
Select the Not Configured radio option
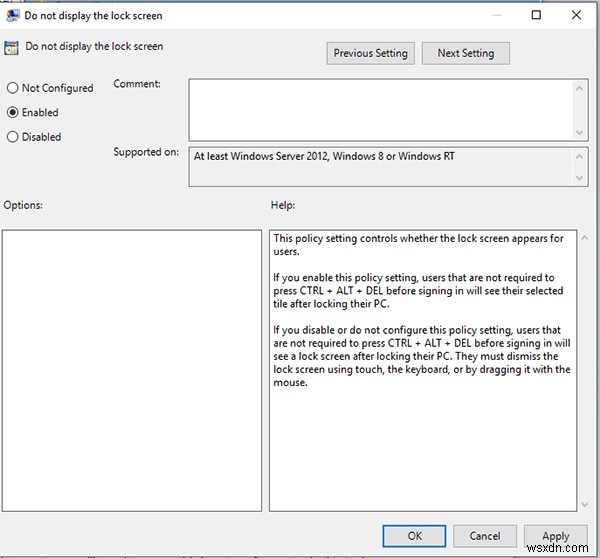click(x=13, y=88)
